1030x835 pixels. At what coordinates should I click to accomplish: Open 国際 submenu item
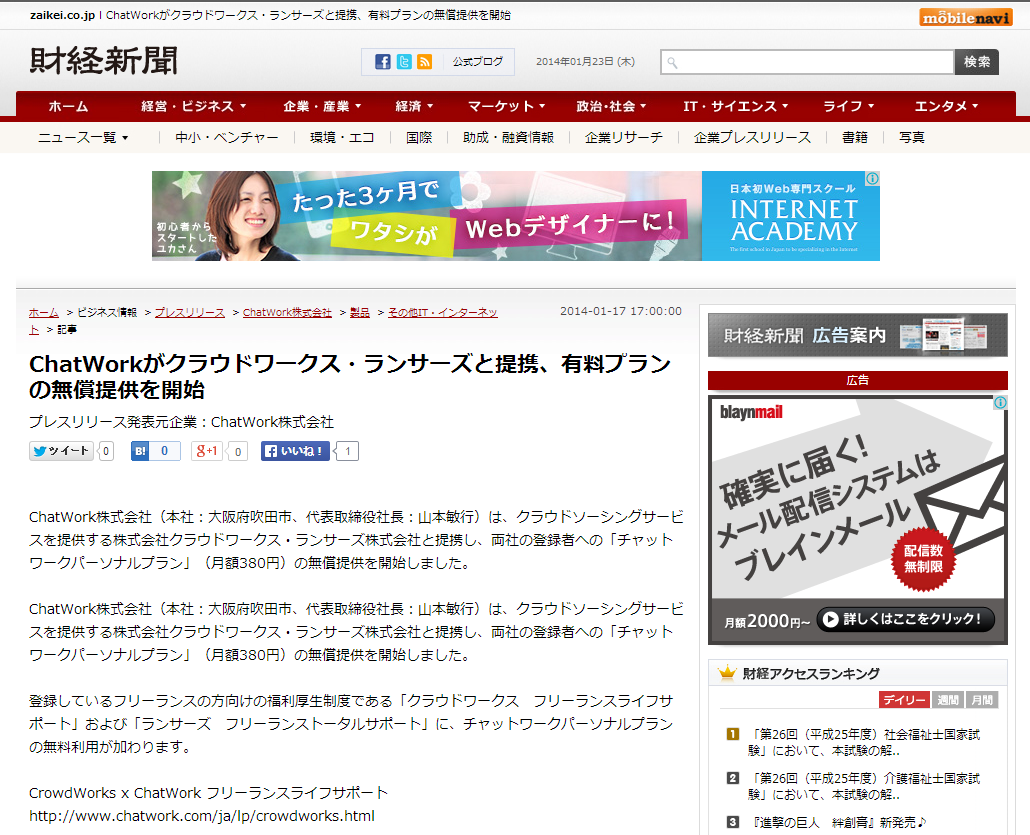pos(419,137)
